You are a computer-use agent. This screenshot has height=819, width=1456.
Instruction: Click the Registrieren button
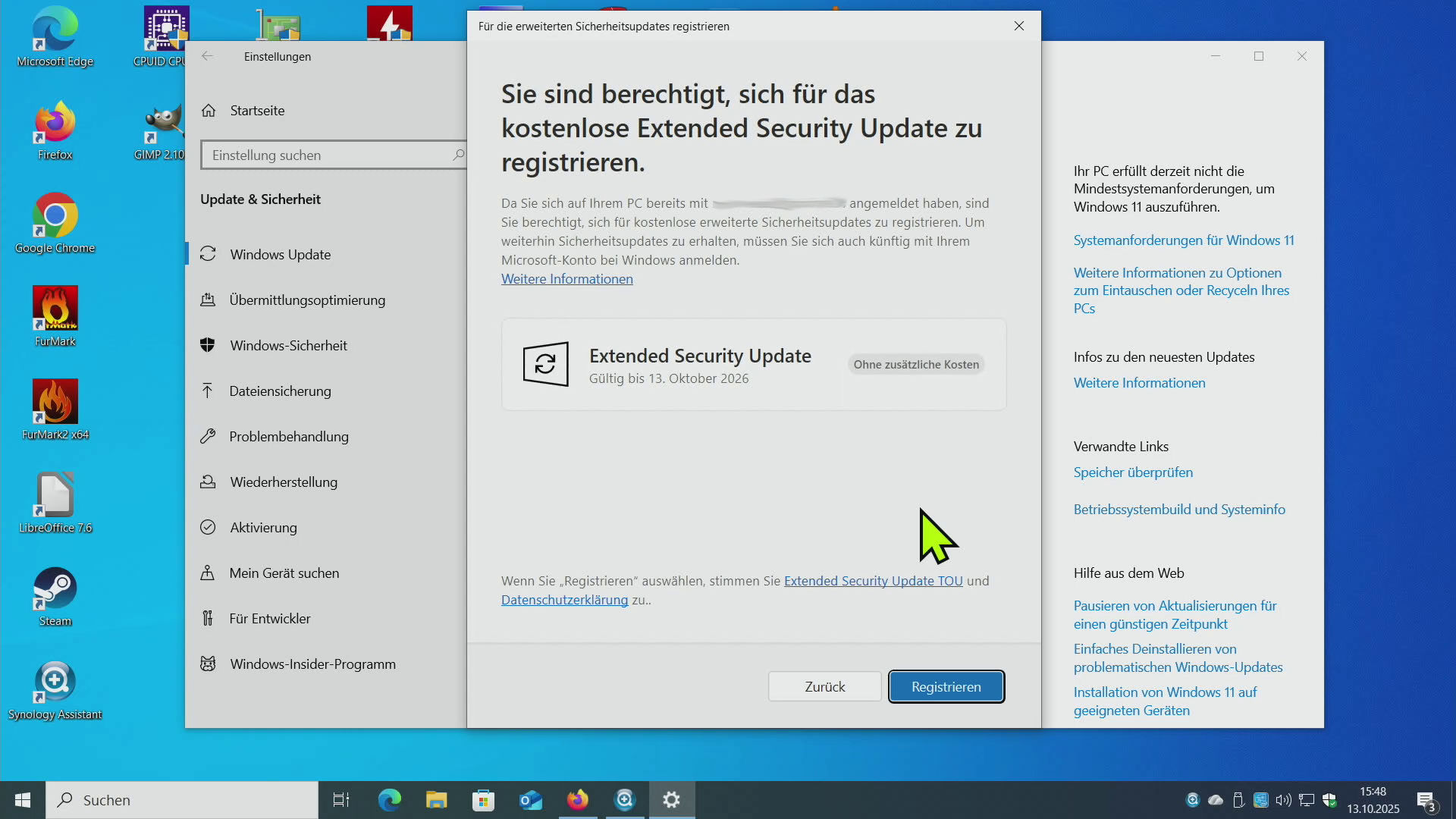(946, 686)
